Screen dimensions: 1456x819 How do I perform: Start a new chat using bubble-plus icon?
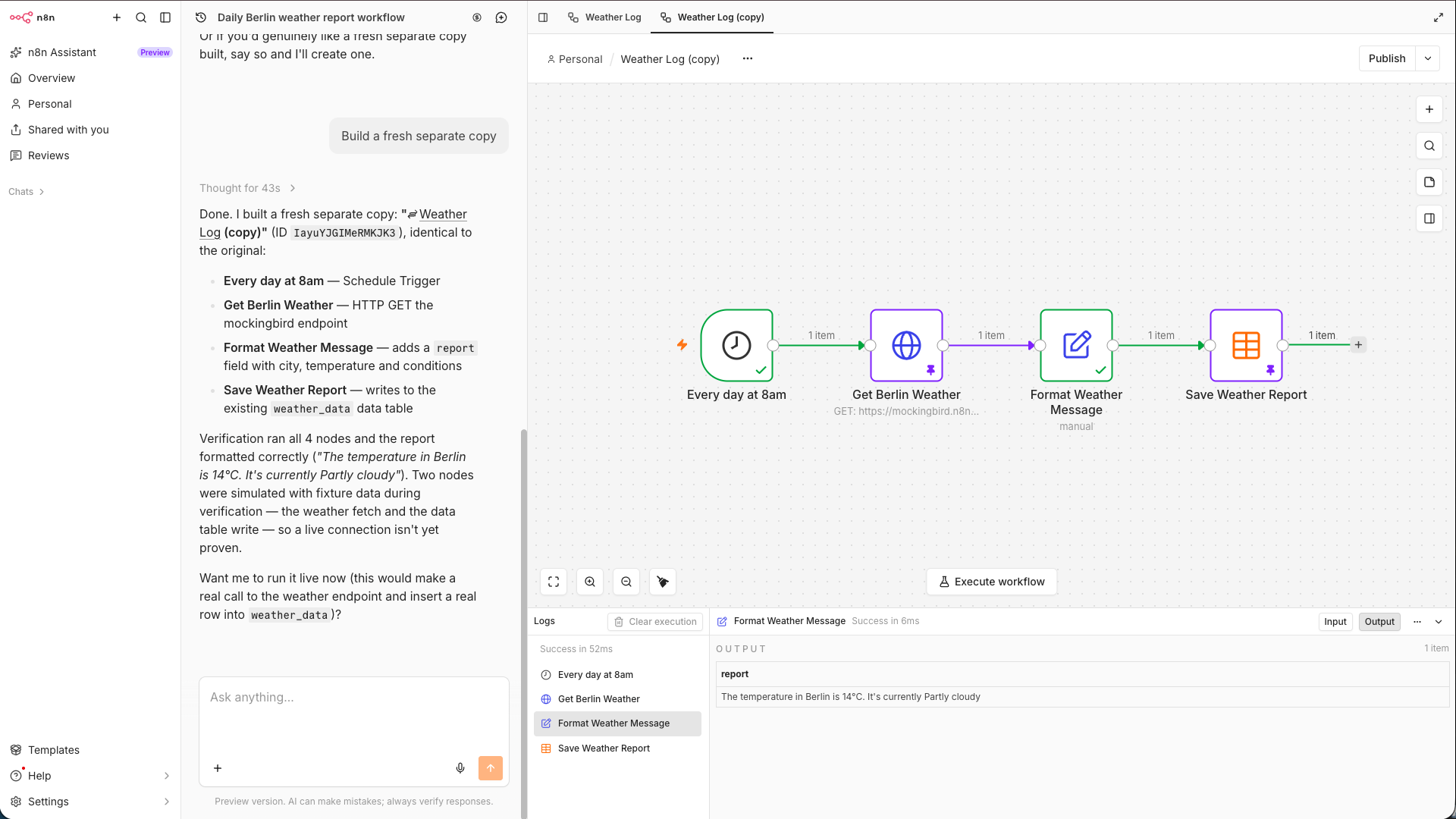tap(501, 17)
